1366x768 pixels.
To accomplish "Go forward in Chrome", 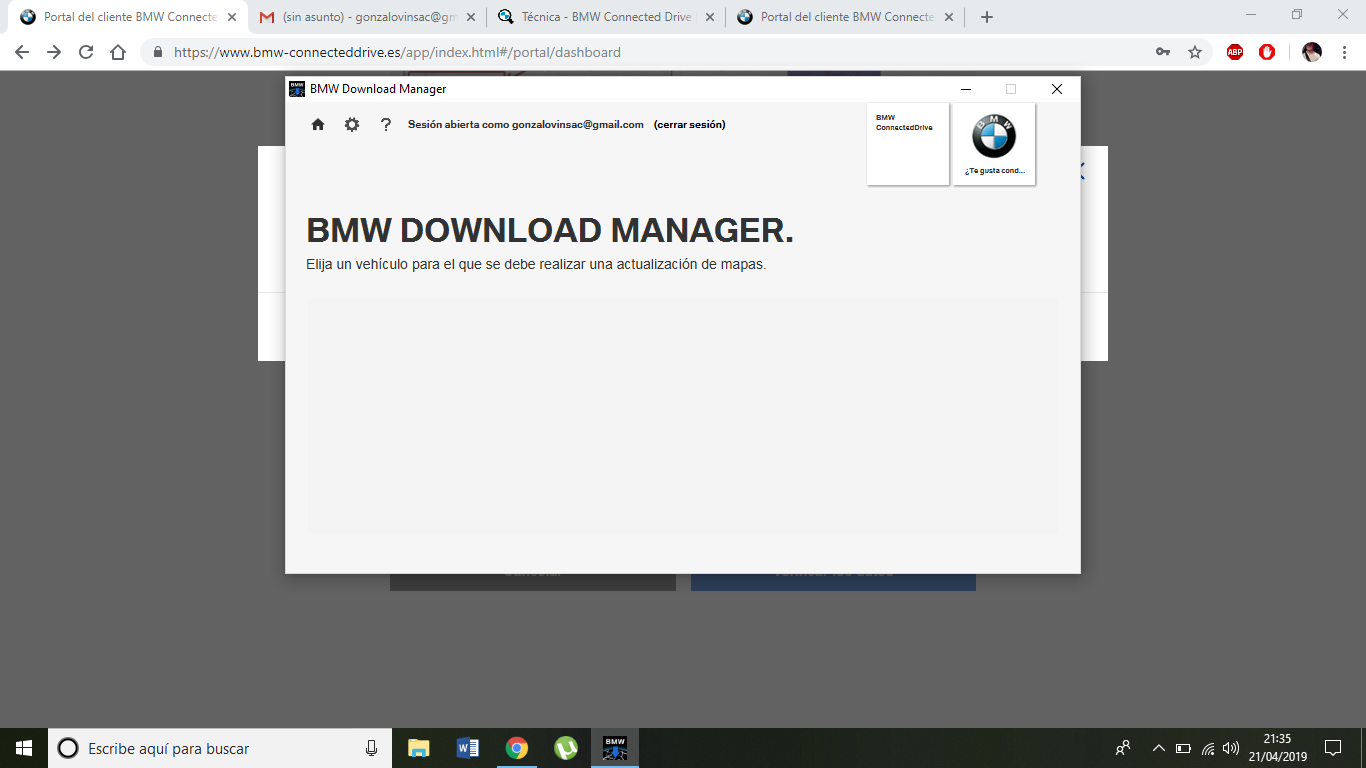I will tap(54, 52).
